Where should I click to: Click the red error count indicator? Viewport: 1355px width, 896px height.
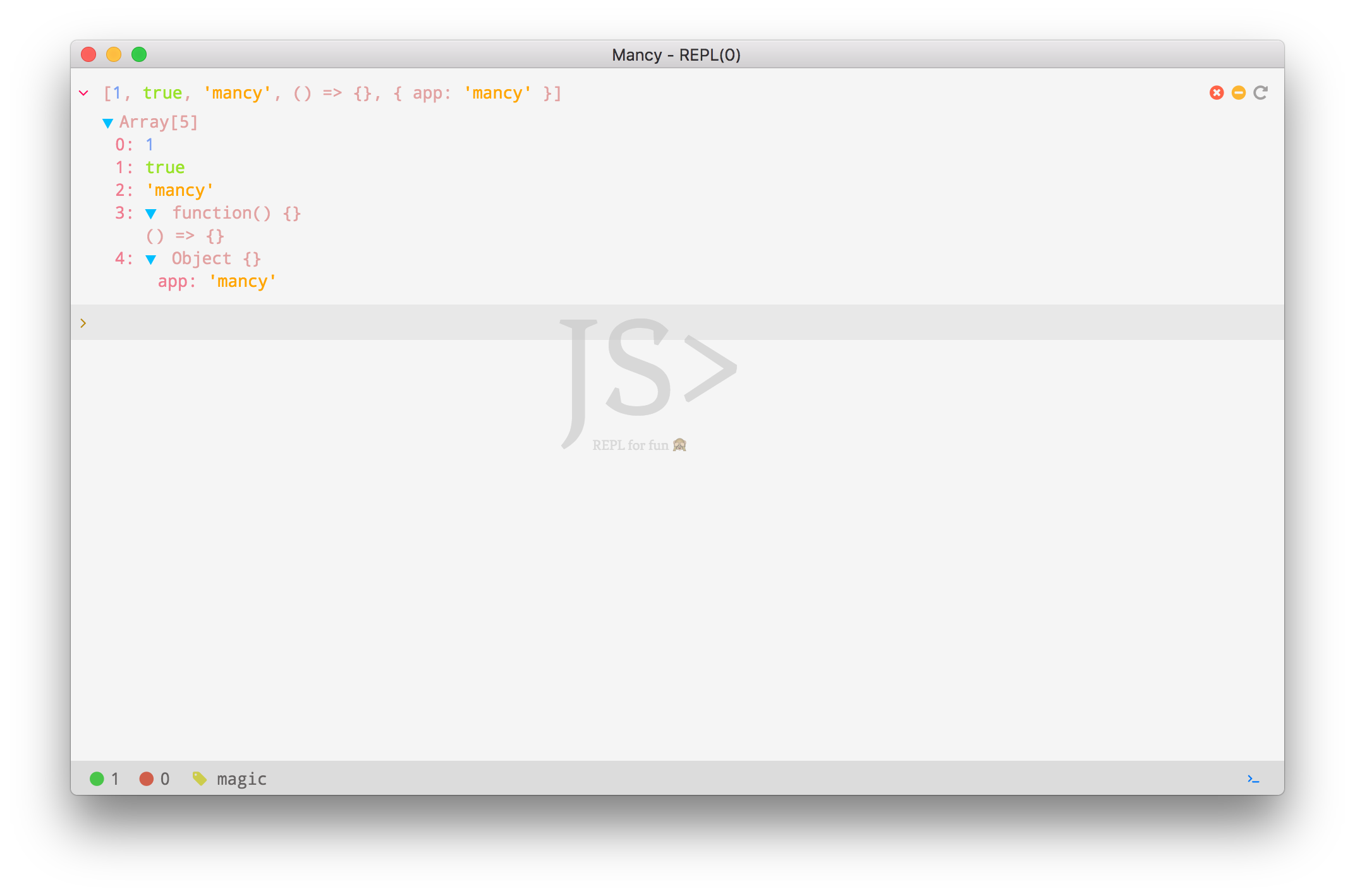(x=147, y=778)
